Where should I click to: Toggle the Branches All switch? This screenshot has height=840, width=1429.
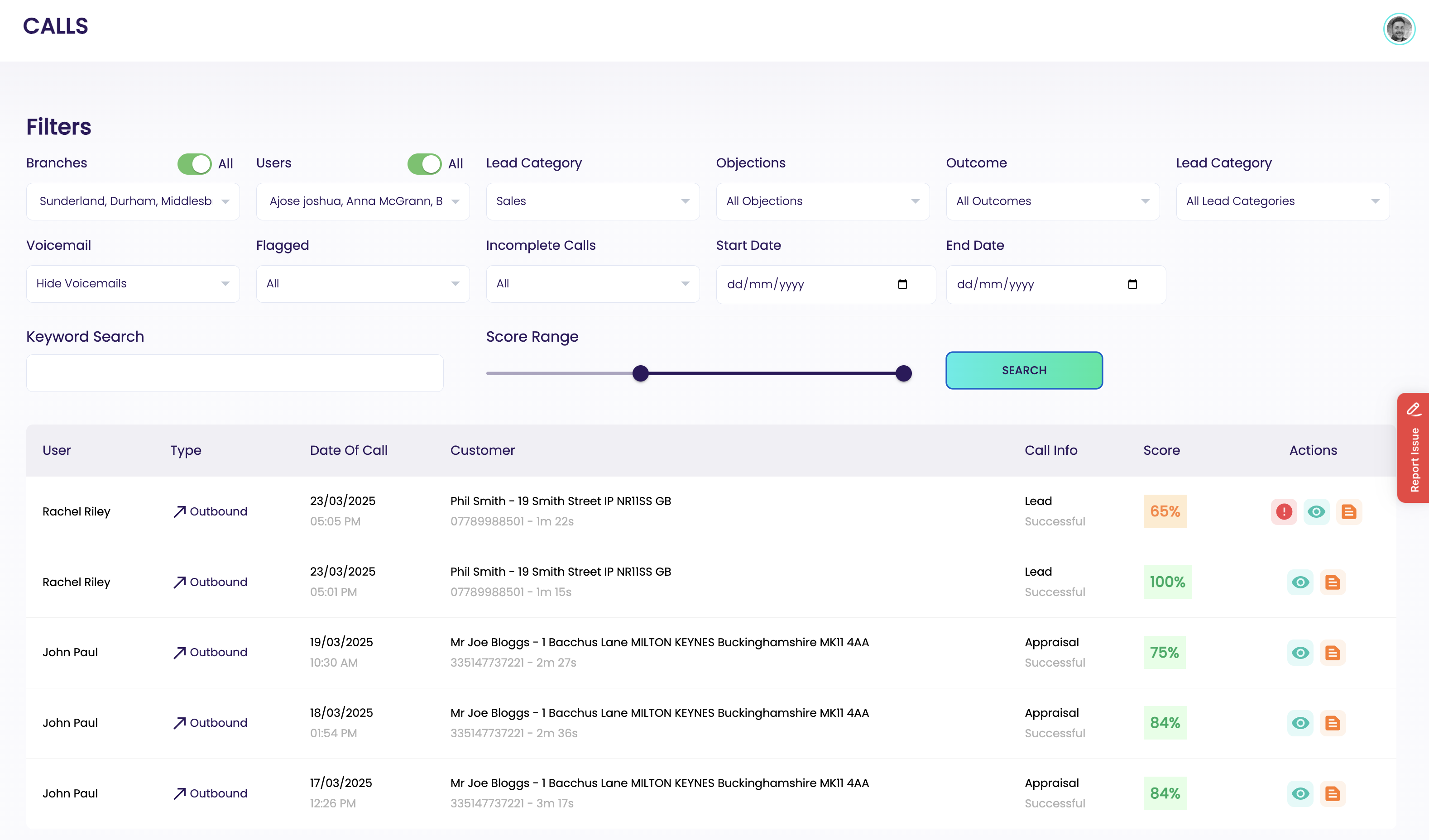tap(195, 164)
